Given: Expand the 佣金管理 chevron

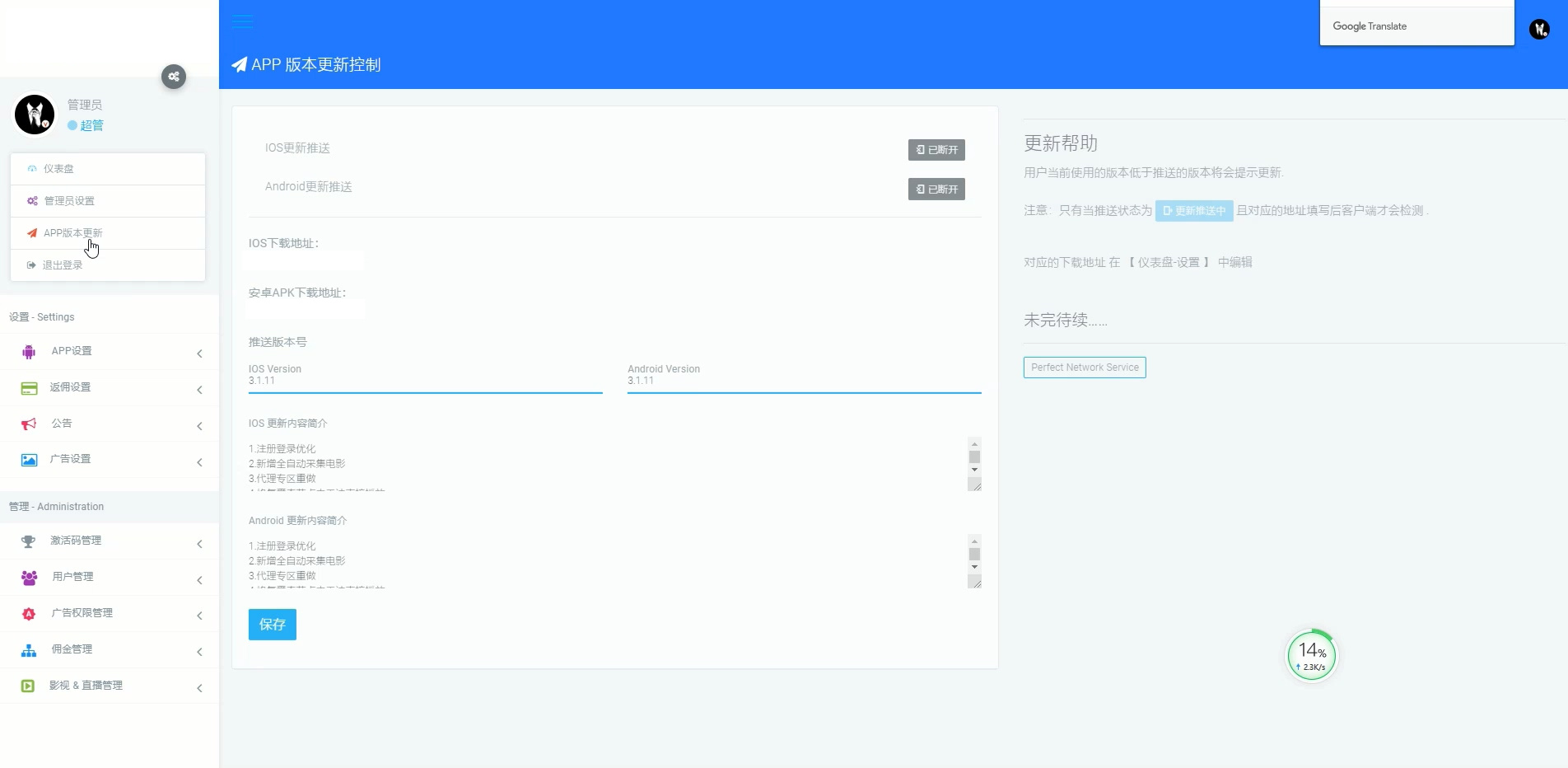Looking at the screenshot, I should [199, 652].
